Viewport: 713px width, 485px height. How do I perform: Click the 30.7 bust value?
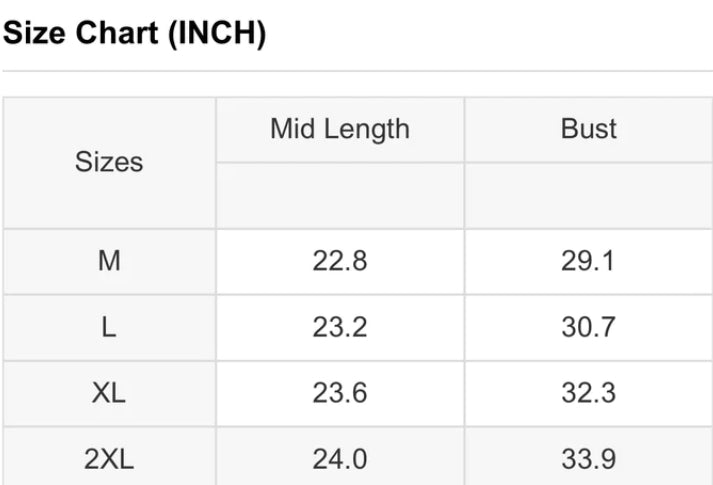tap(589, 327)
